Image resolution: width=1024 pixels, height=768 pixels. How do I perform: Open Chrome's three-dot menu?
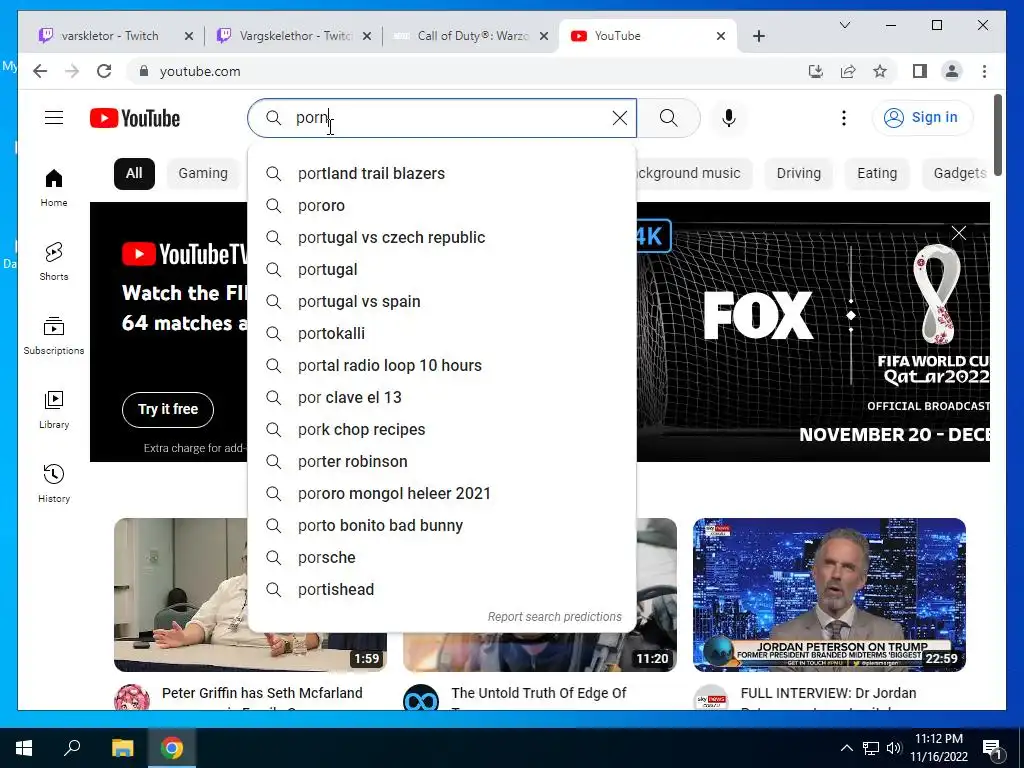pos(984,71)
